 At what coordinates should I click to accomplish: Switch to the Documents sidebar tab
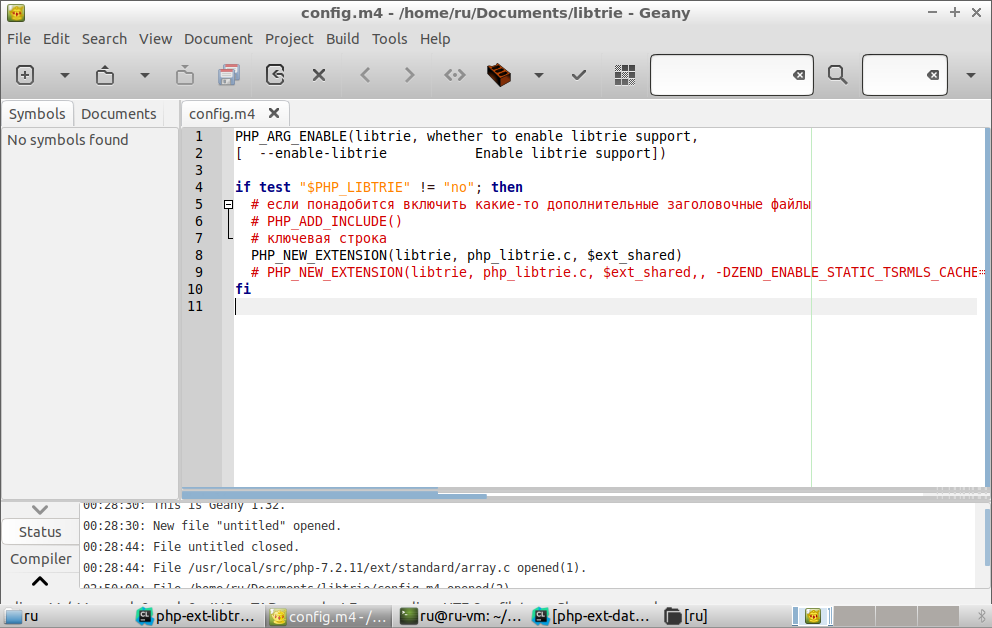coord(118,114)
